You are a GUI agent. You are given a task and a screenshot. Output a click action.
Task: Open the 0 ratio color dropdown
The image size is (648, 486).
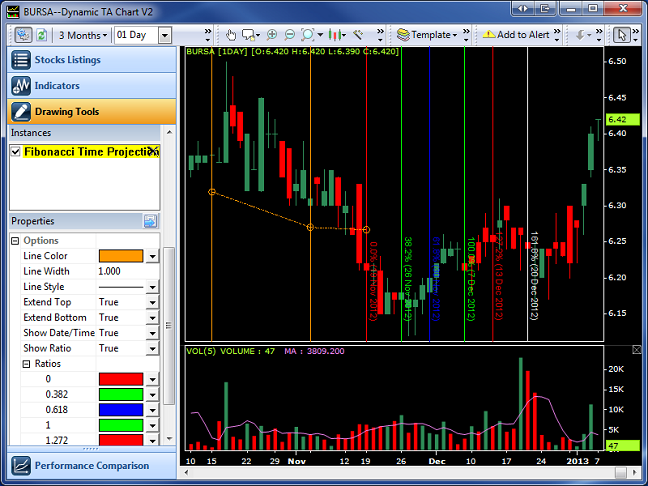tap(152, 379)
